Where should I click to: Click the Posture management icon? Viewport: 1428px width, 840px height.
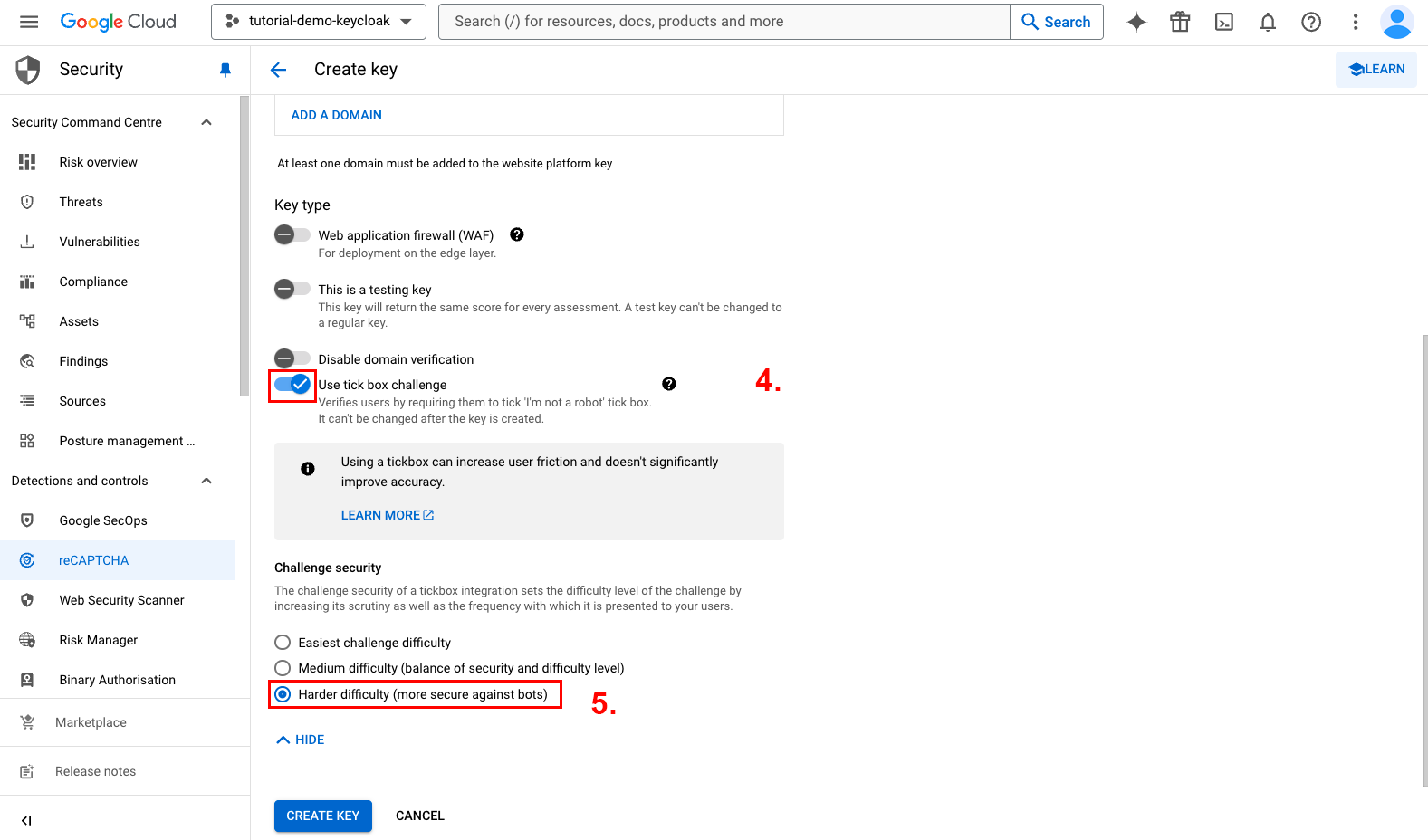[27, 441]
